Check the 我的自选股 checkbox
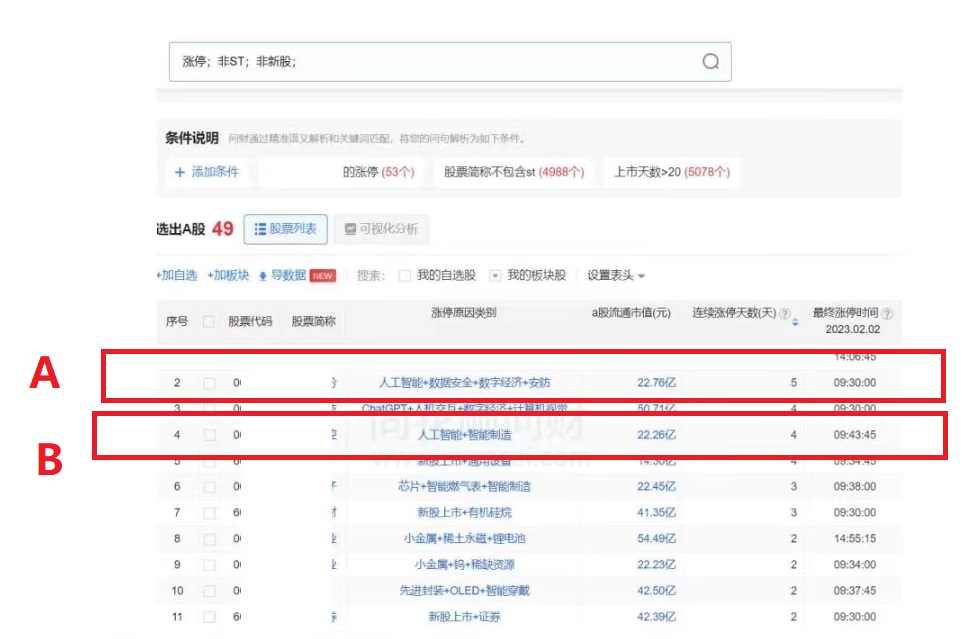The width and height of the screenshot is (963, 639). point(404,274)
